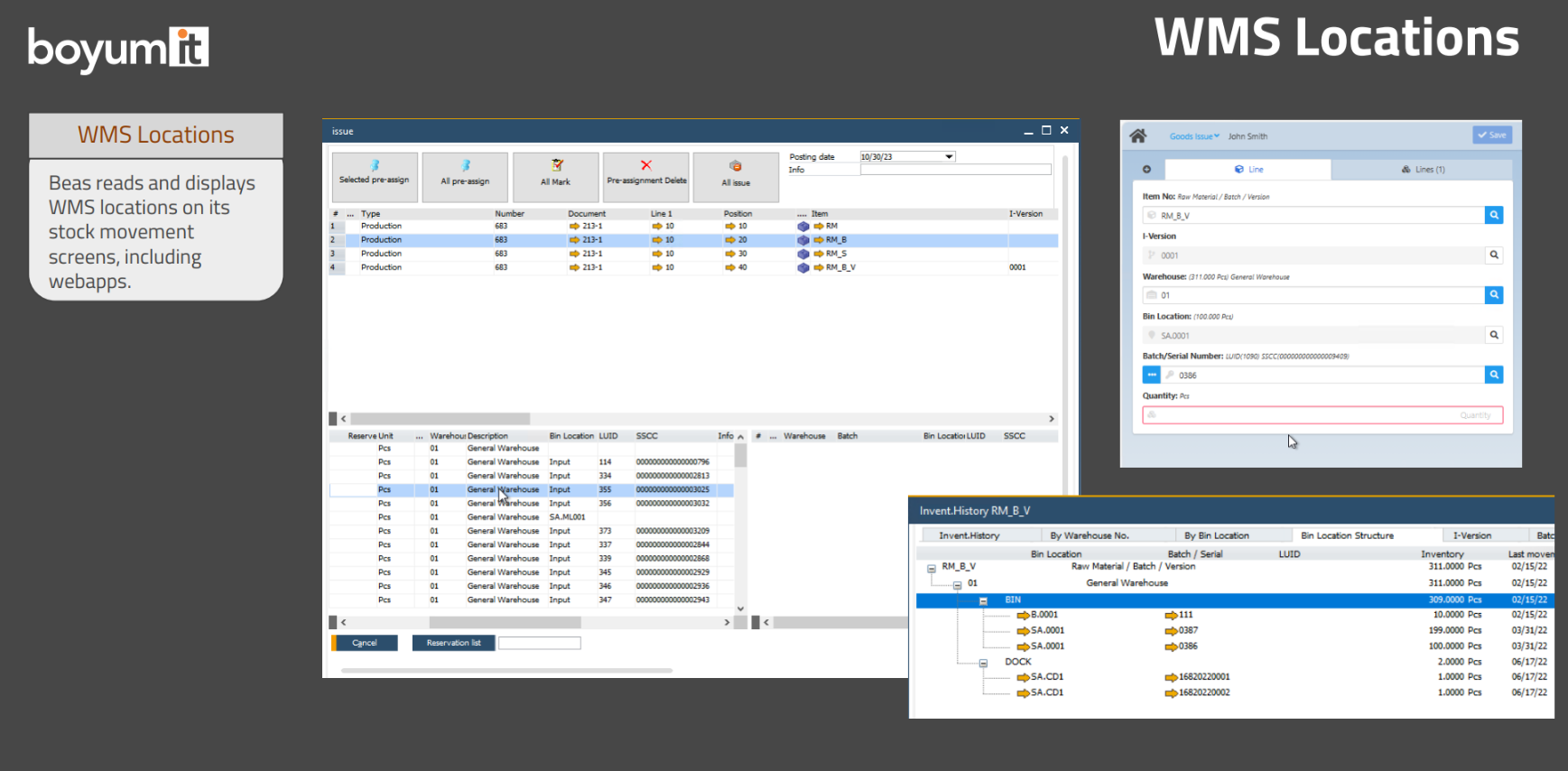Click the All issue button
Screen dimensions: 1568x771
point(736,177)
